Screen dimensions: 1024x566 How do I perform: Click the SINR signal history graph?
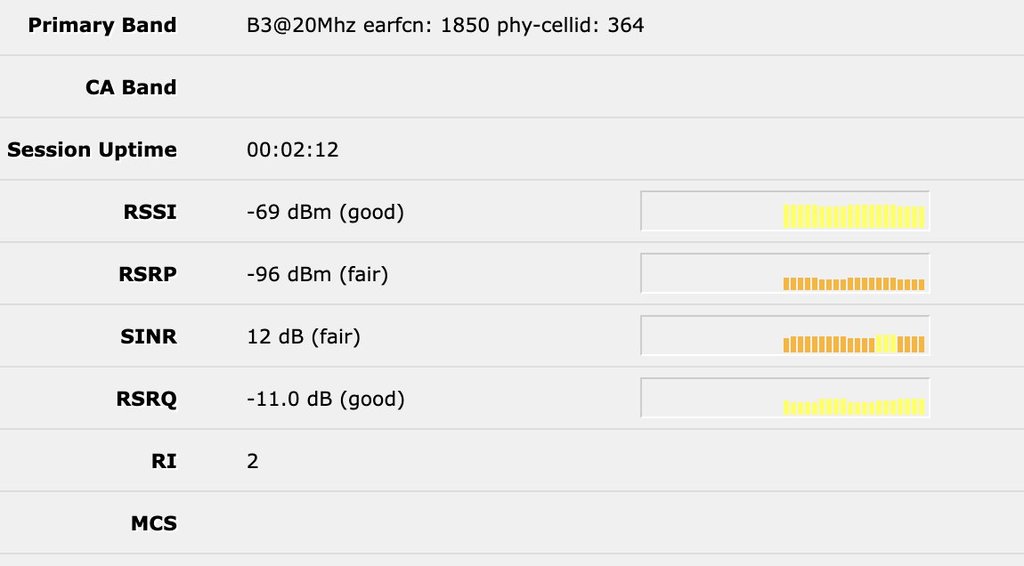785,335
